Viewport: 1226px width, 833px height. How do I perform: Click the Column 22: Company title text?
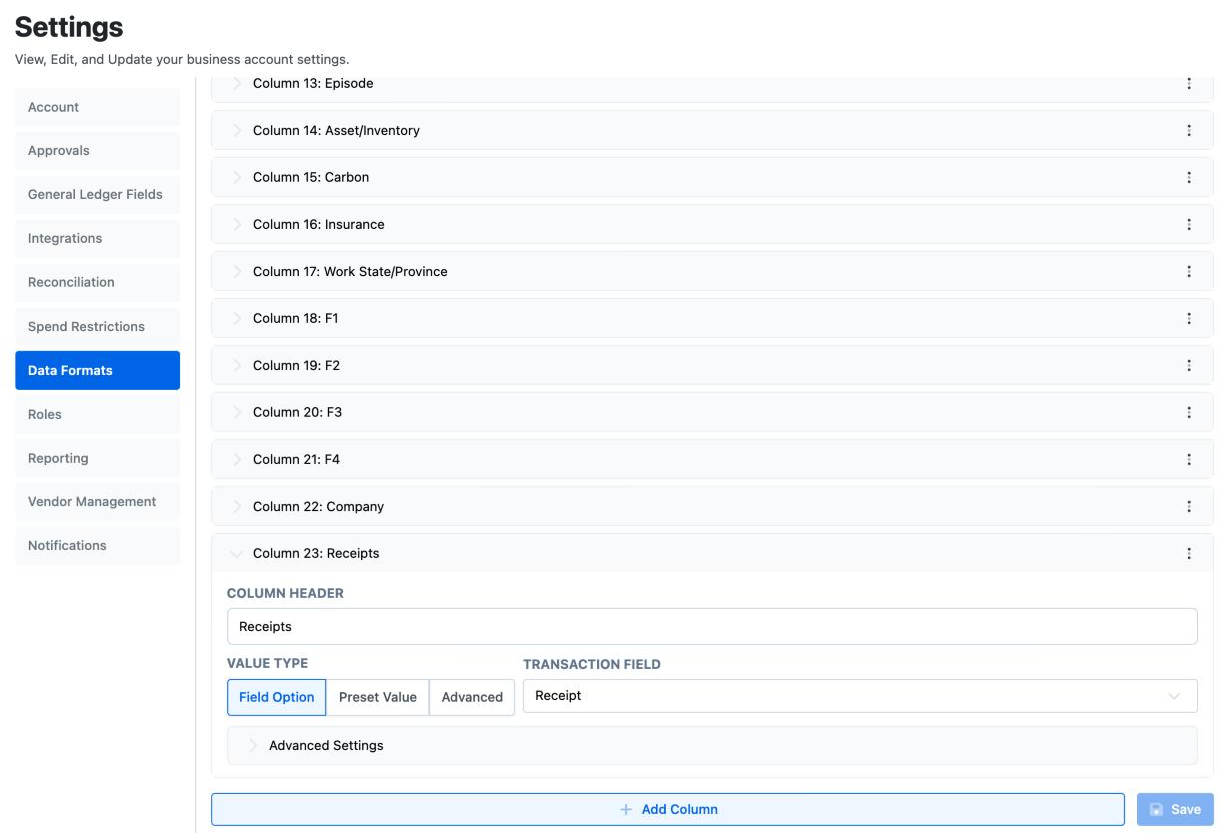point(318,507)
